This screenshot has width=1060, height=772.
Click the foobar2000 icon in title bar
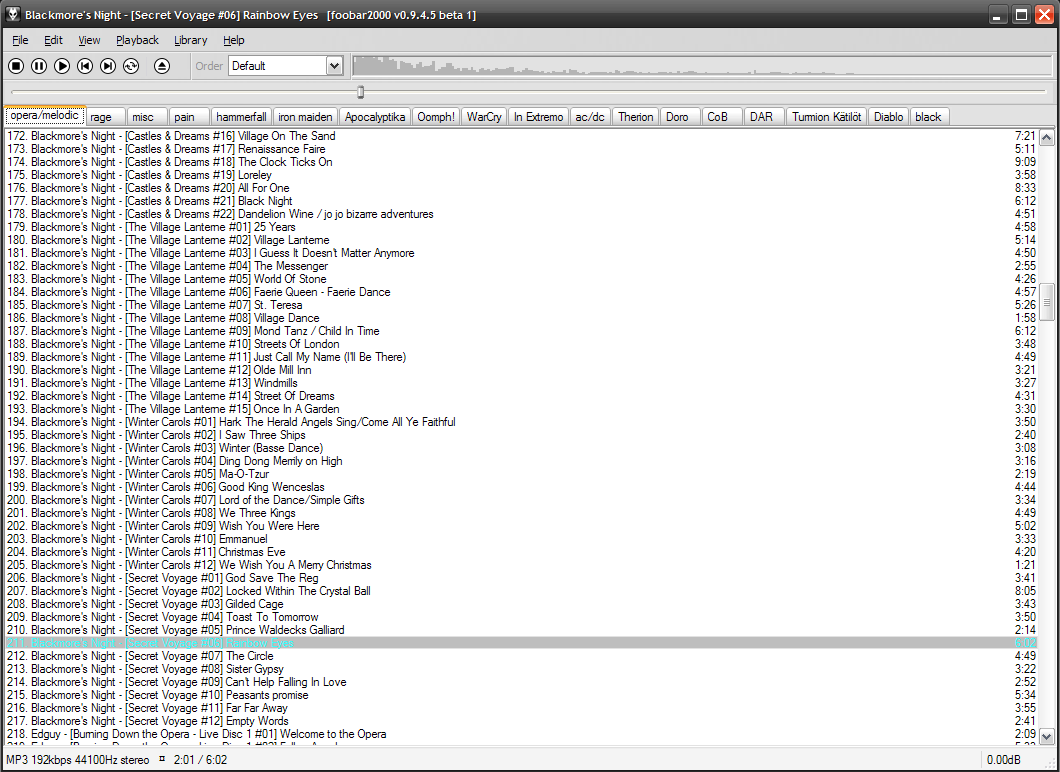tap(12, 14)
